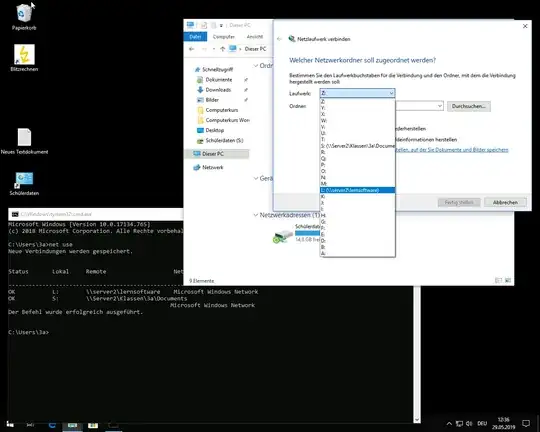The image size is (540, 432).
Task: Open the taskbar clock showing 12:36
Action: pos(503,423)
